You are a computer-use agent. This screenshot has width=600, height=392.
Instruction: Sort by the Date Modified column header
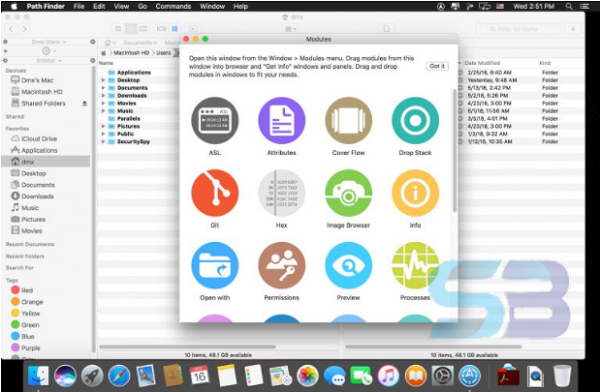[x=482, y=63]
